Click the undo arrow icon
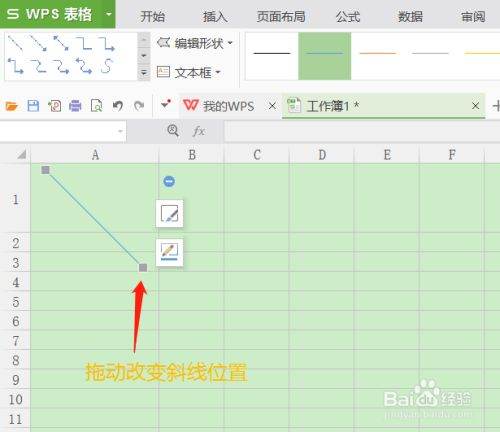The image size is (500, 432). click(118, 106)
